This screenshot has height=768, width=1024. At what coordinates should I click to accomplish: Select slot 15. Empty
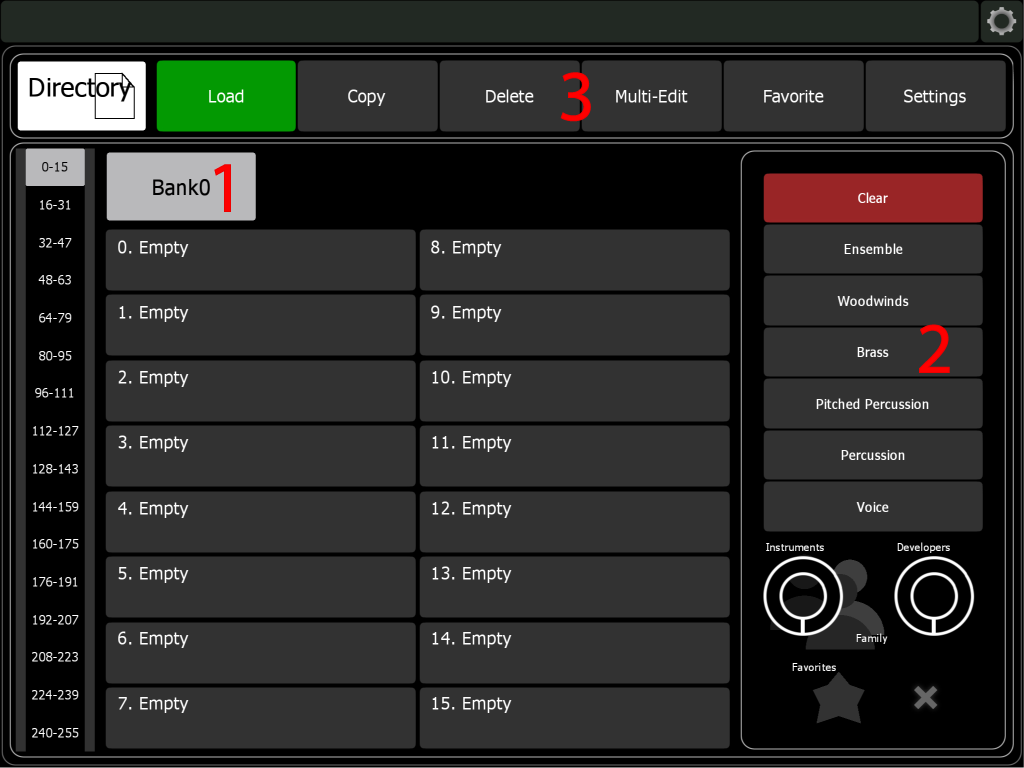pos(575,718)
